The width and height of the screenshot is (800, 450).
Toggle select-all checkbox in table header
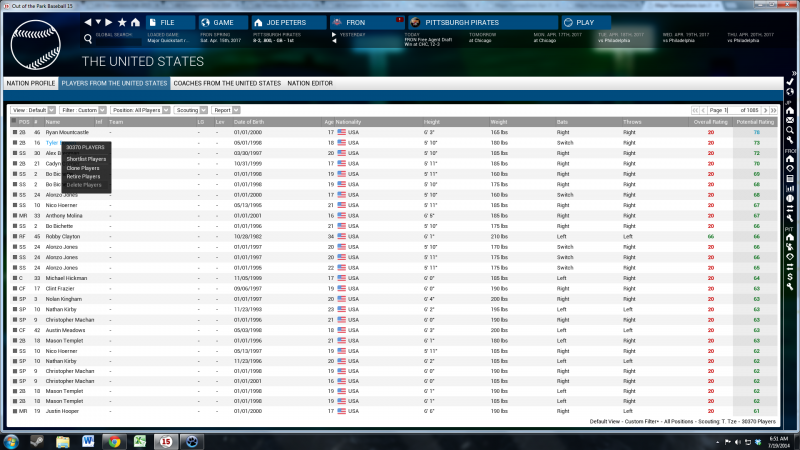(14, 121)
